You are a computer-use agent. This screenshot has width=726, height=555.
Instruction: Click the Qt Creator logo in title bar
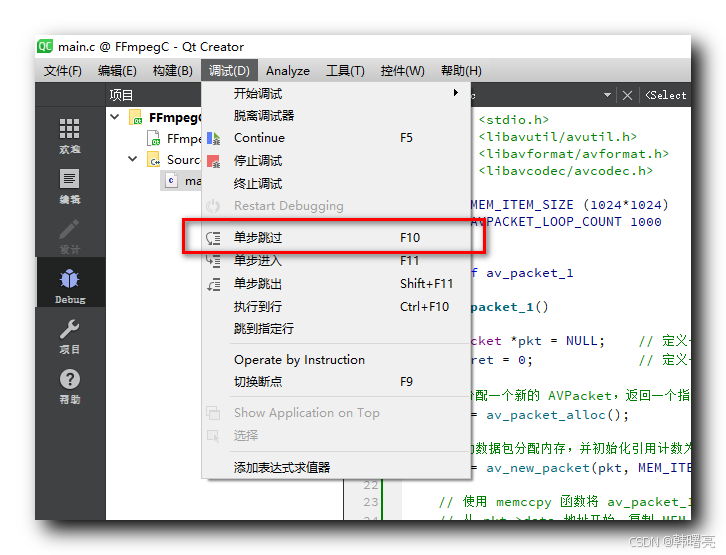coord(45,46)
